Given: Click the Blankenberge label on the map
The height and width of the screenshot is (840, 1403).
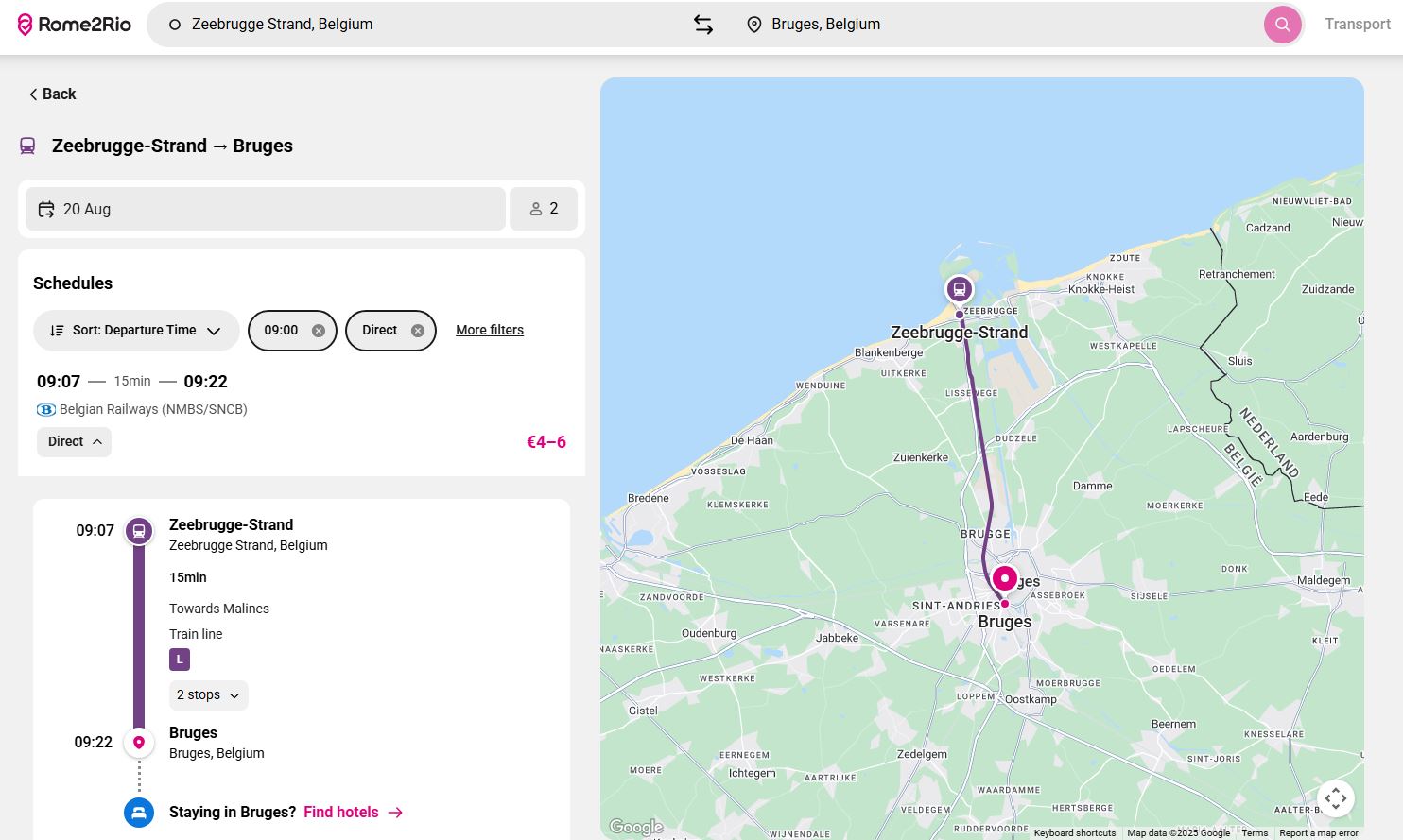Looking at the screenshot, I should tap(889, 352).
